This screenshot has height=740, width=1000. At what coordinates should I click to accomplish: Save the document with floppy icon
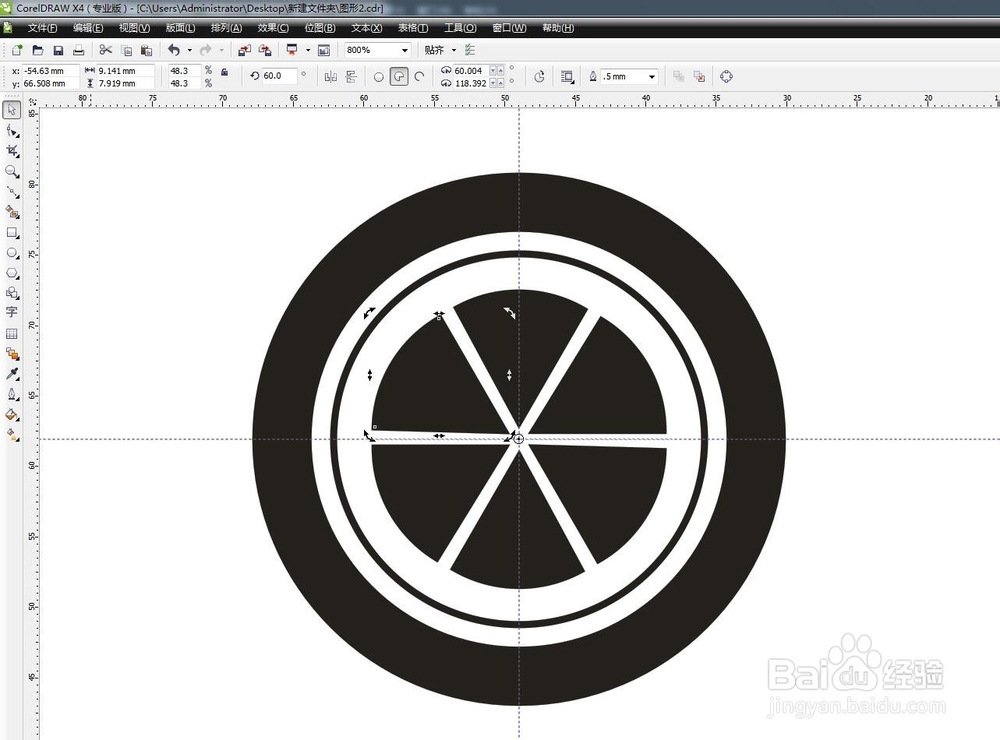(58, 50)
